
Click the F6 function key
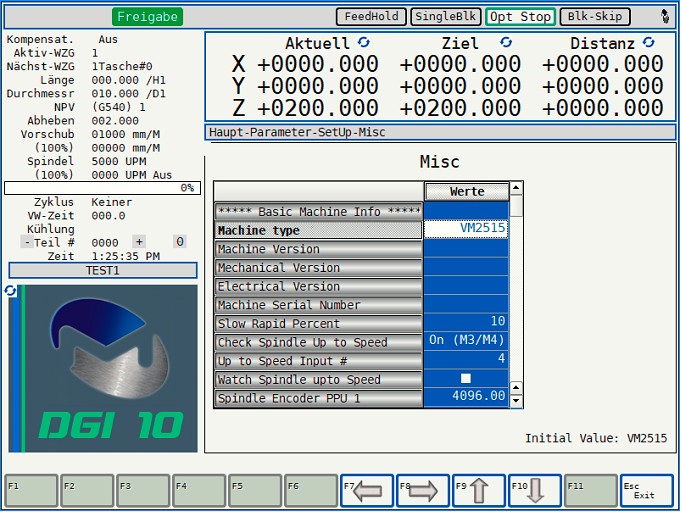click(x=311, y=491)
